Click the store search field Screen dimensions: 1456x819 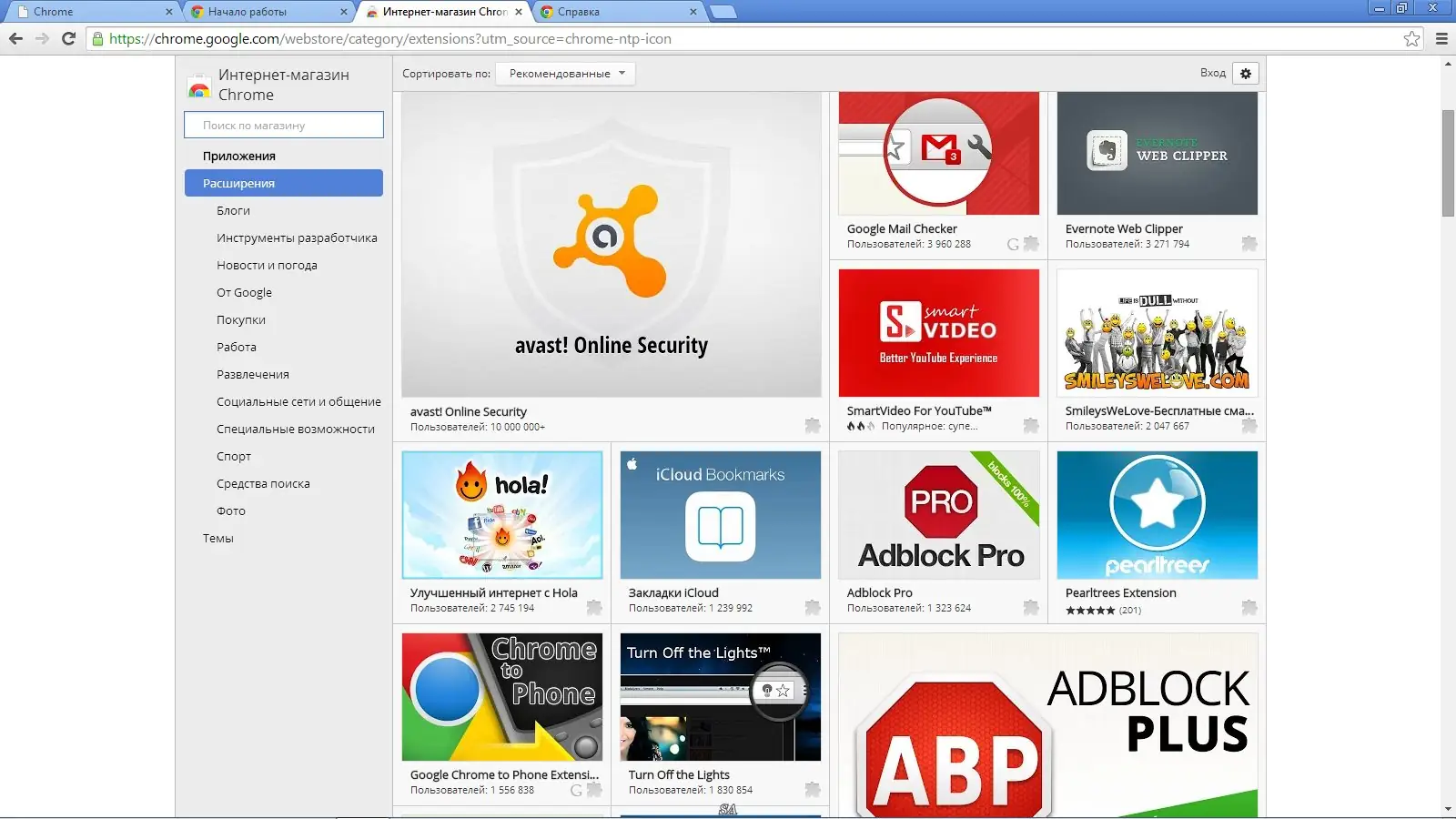click(x=284, y=125)
